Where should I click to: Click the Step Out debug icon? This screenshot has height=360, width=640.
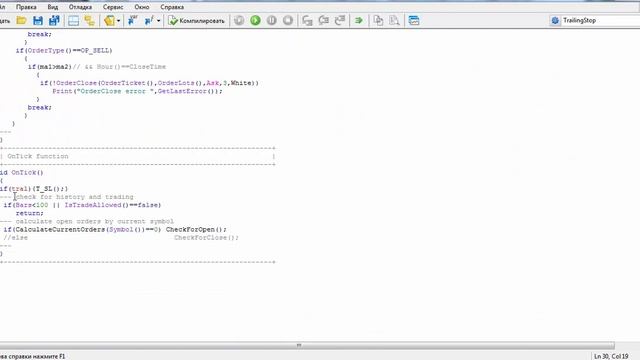[x=340, y=20]
